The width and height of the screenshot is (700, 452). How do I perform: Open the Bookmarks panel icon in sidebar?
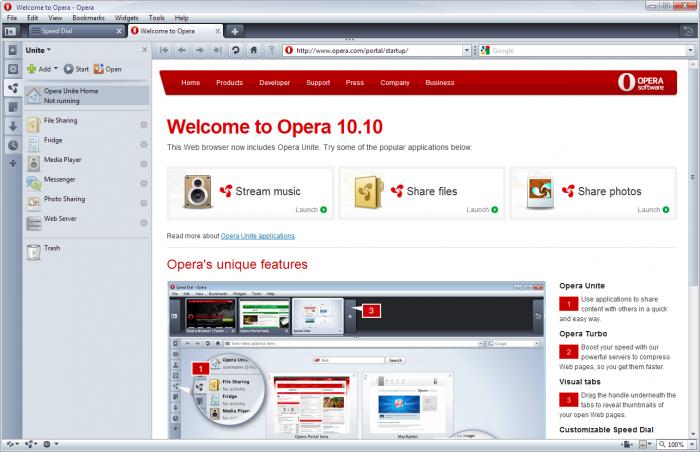click(13, 50)
